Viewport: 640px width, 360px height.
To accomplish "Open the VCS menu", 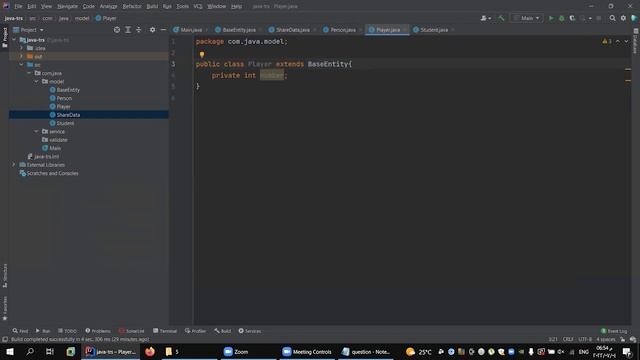I will coord(198,7).
